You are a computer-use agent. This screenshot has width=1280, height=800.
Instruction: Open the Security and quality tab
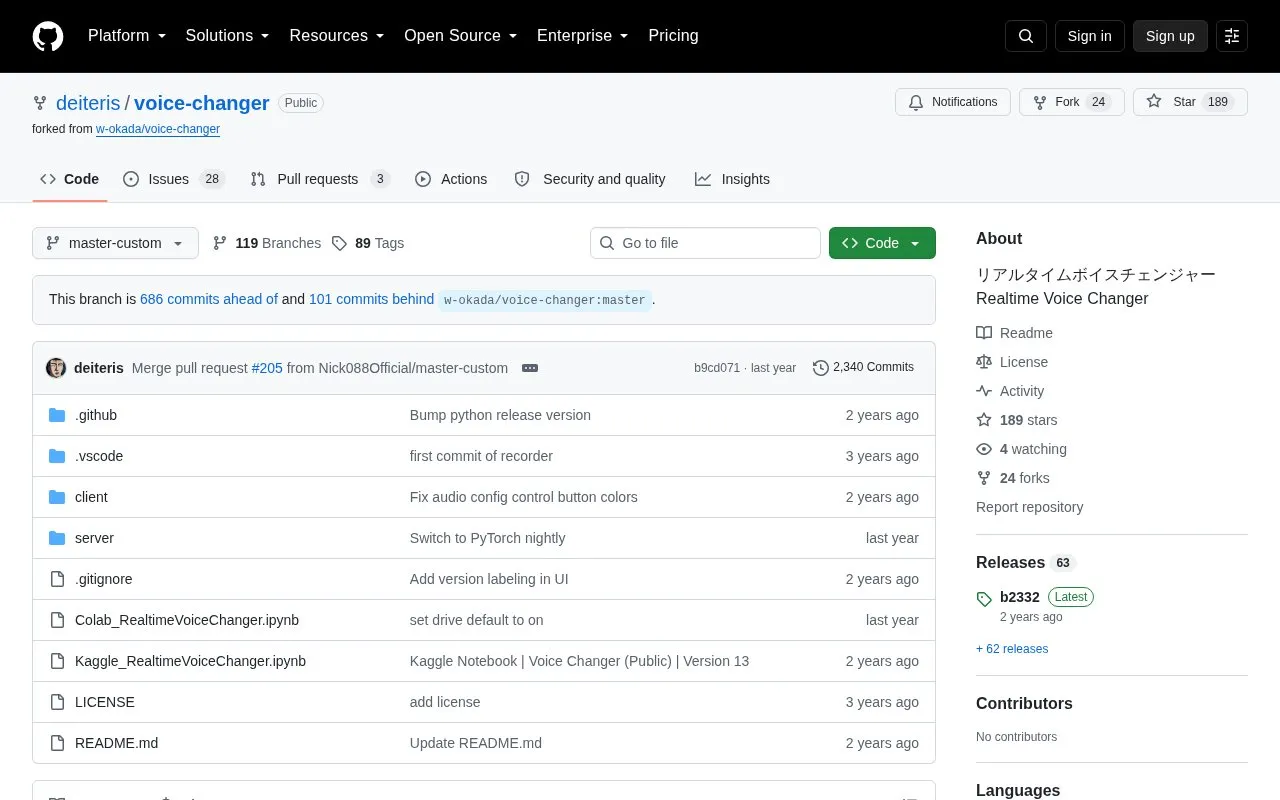[590, 179]
